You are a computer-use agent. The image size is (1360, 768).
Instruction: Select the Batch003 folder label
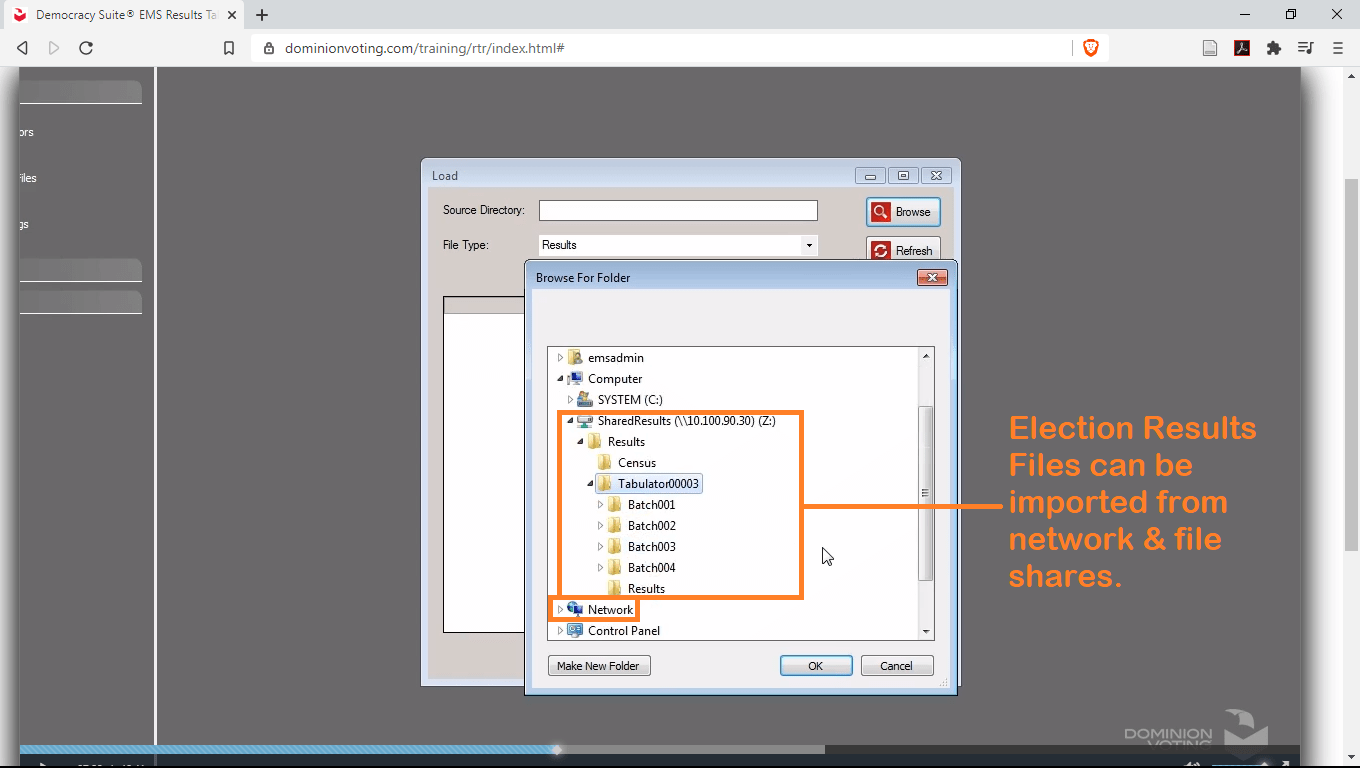click(x=652, y=547)
